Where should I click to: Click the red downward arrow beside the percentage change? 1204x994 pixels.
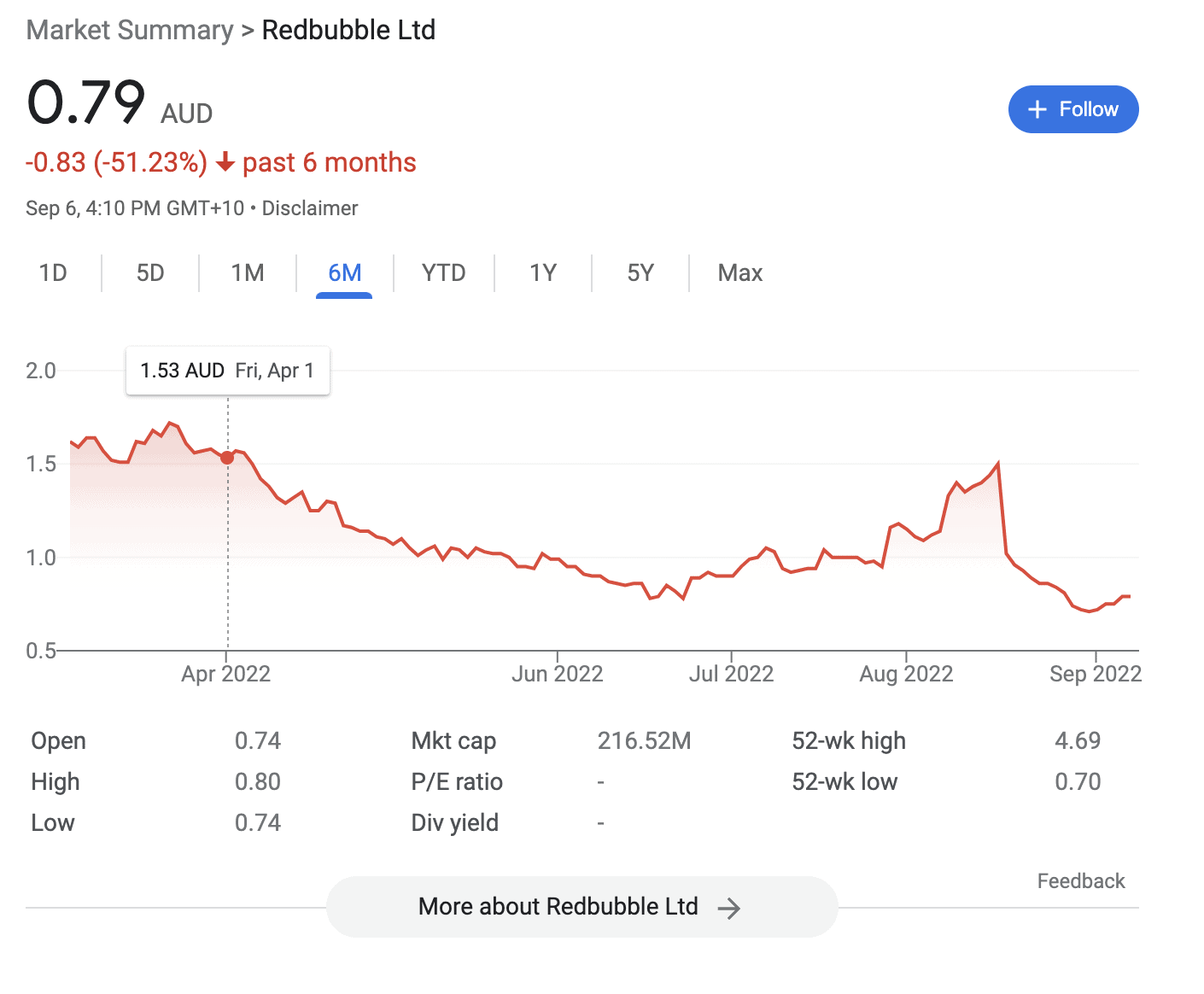pyautogui.click(x=225, y=162)
